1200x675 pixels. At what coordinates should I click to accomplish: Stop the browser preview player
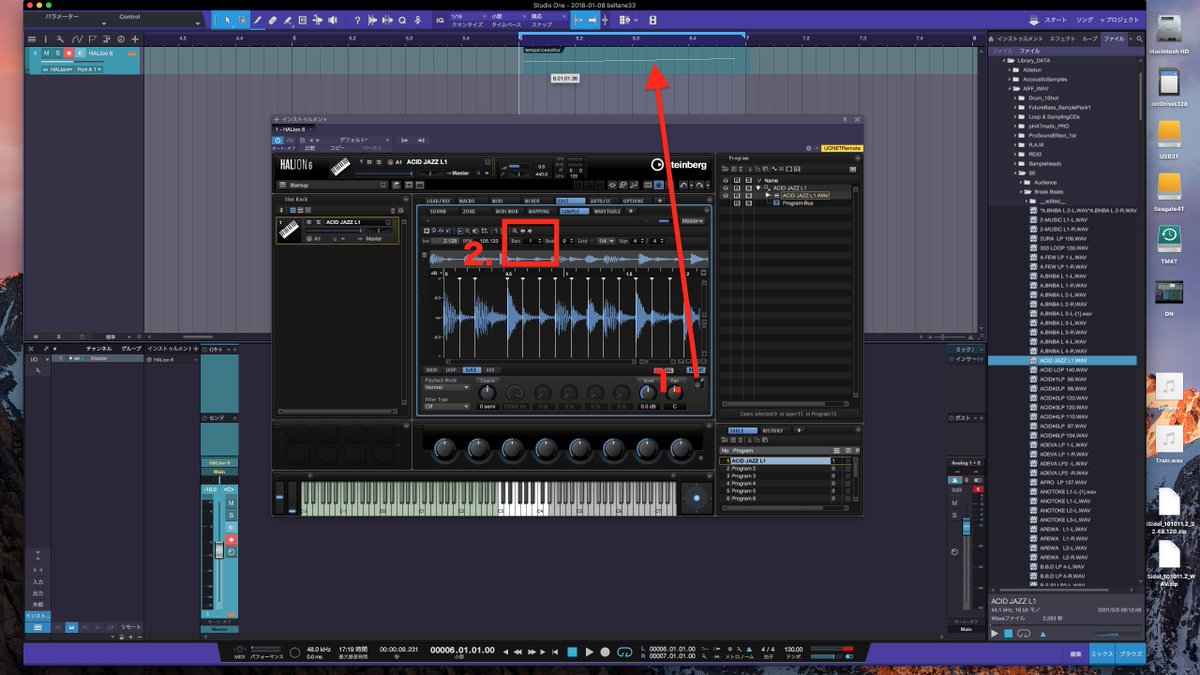[1009, 634]
